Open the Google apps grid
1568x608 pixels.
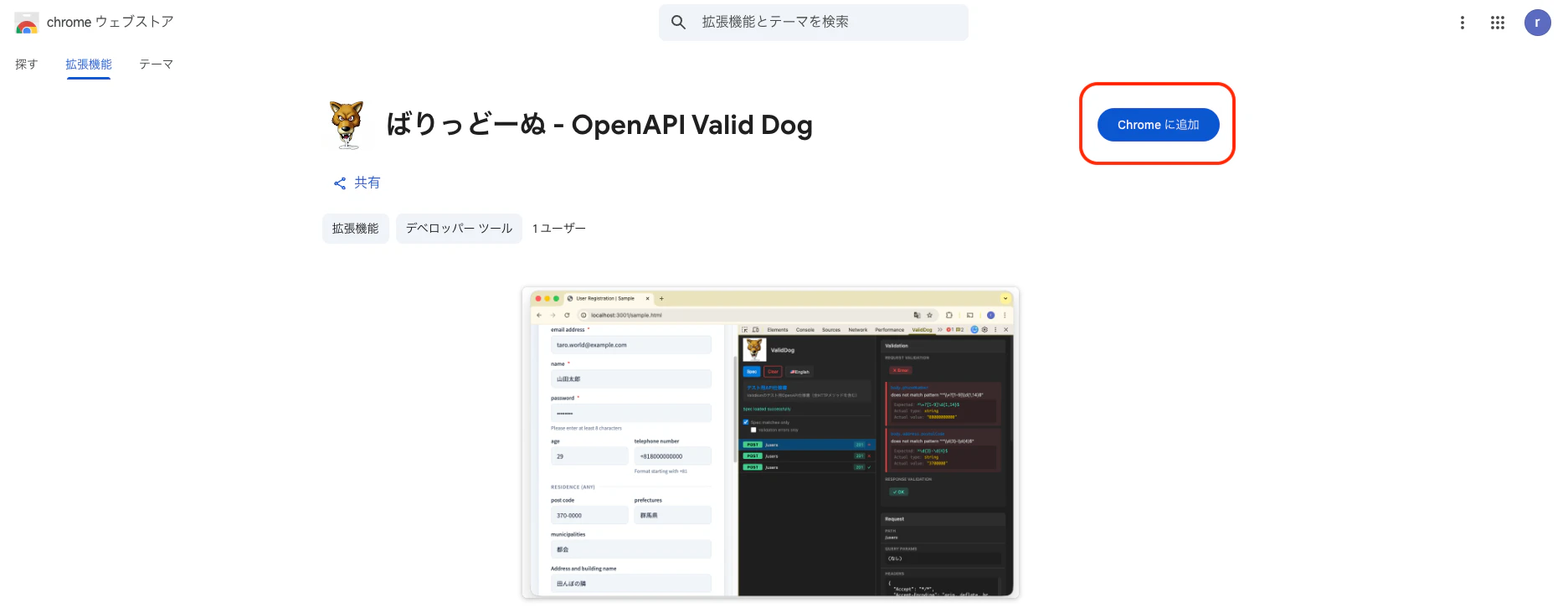tap(1498, 23)
